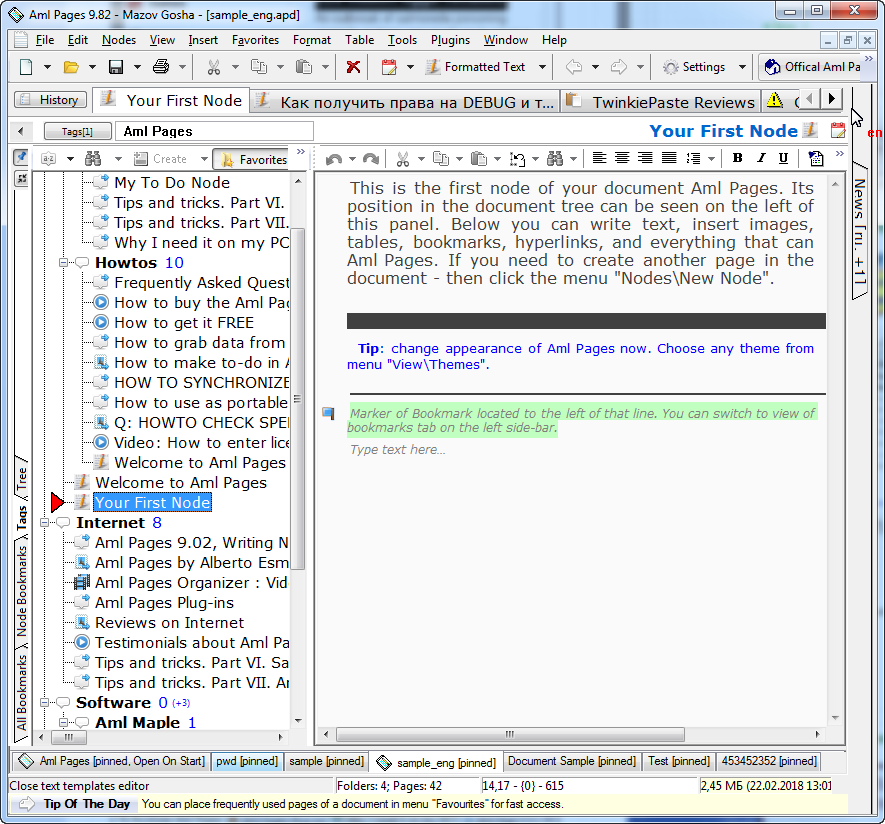Switch to TwinkiePaste Reviews tab

click(660, 102)
